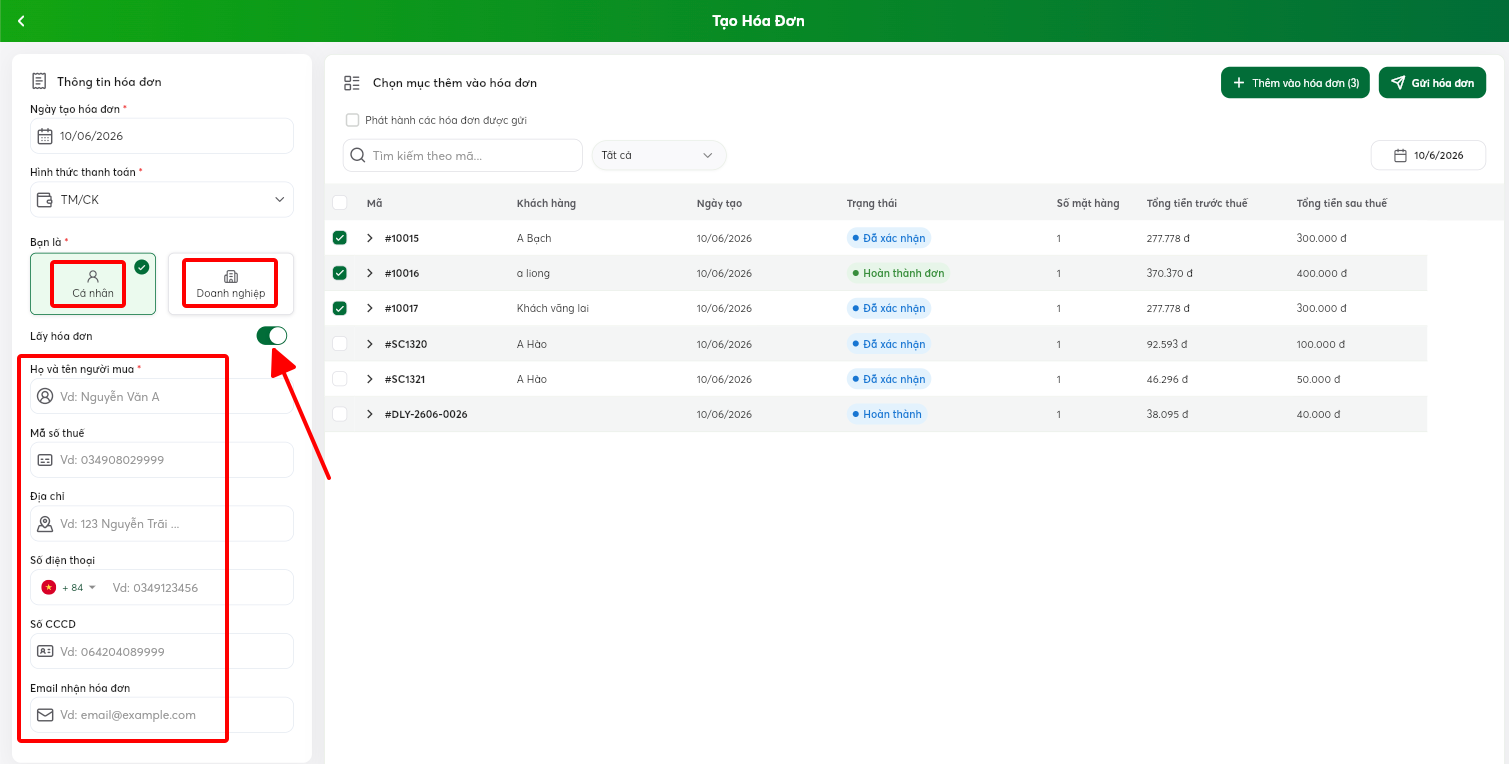
Task: Expand row #SC1320
Action: tap(370, 344)
